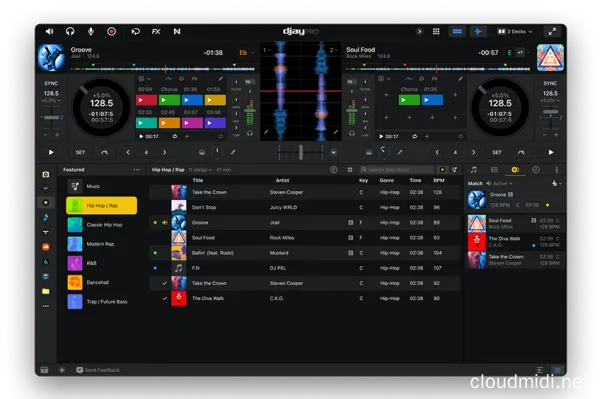The width and height of the screenshot is (600, 399).
Task: Click the round forward chevron in top bar
Action: [x=419, y=31]
